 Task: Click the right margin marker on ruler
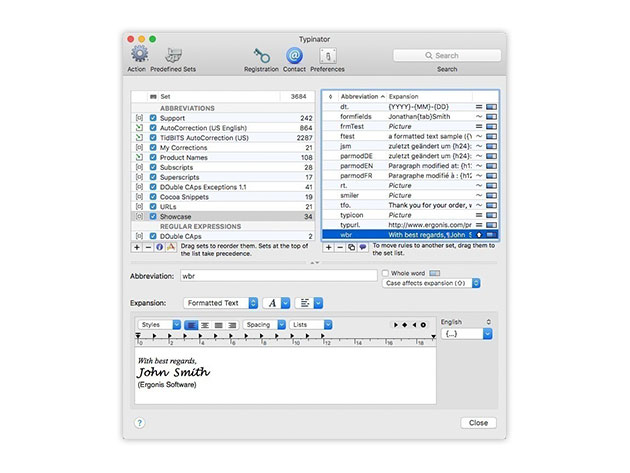(433, 336)
